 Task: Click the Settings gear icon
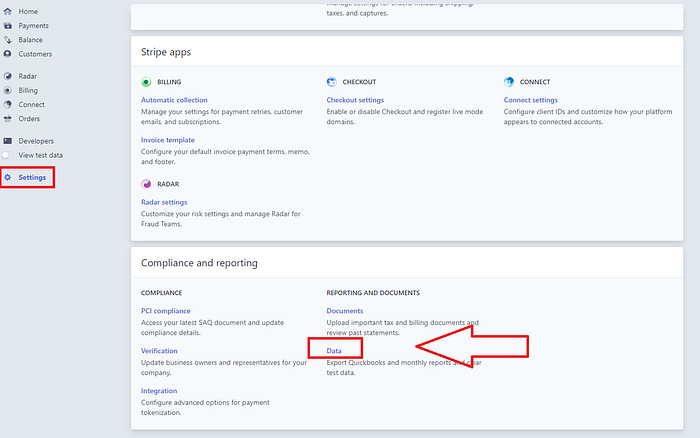point(8,177)
